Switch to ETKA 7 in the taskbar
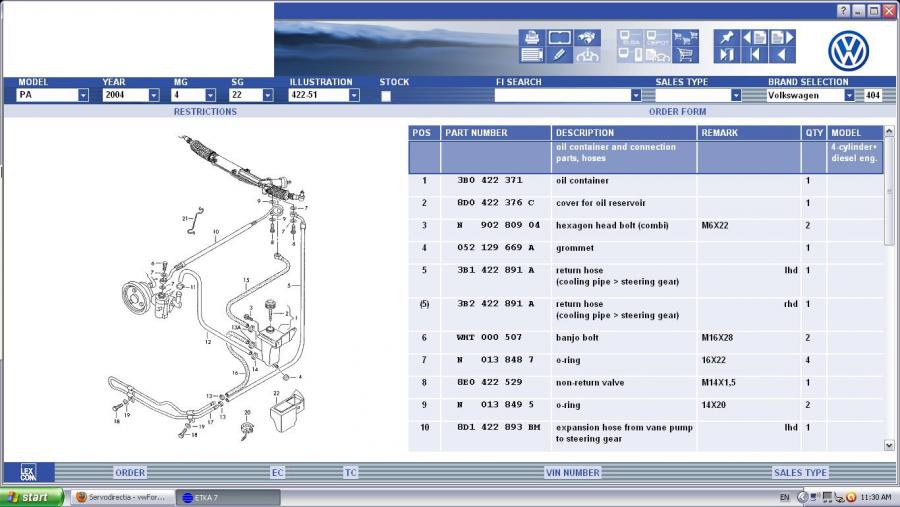This screenshot has height=507, width=900. click(228, 497)
